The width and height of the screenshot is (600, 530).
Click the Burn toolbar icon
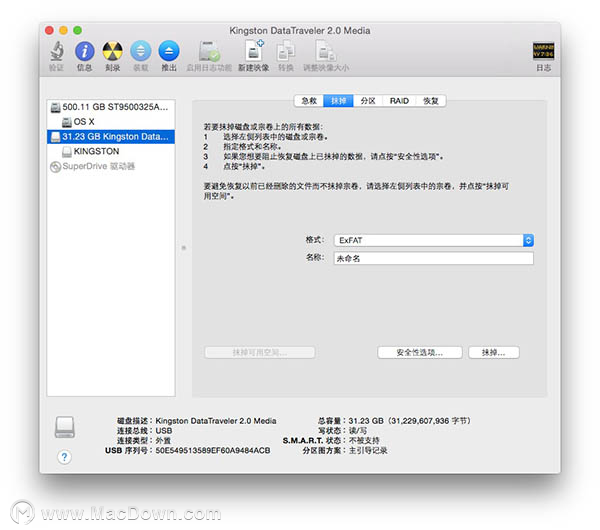pos(112,51)
